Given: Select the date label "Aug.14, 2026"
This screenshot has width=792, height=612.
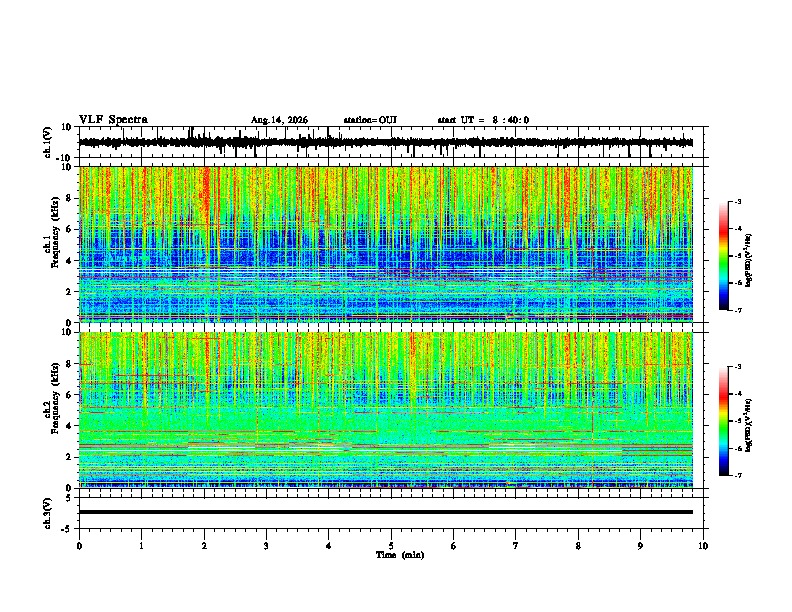Looking at the screenshot, I should [x=279, y=120].
